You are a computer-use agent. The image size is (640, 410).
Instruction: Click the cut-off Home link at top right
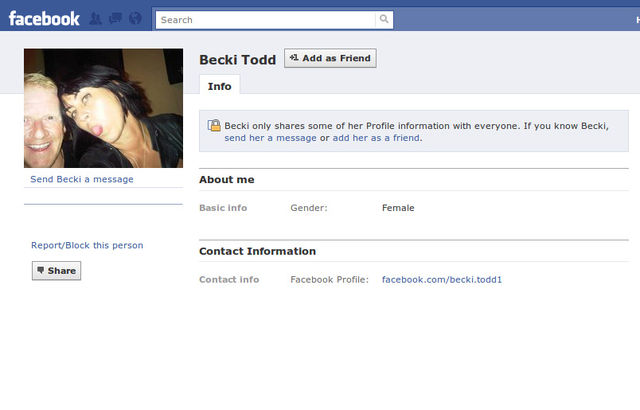pyautogui.click(x=634, y=19)
